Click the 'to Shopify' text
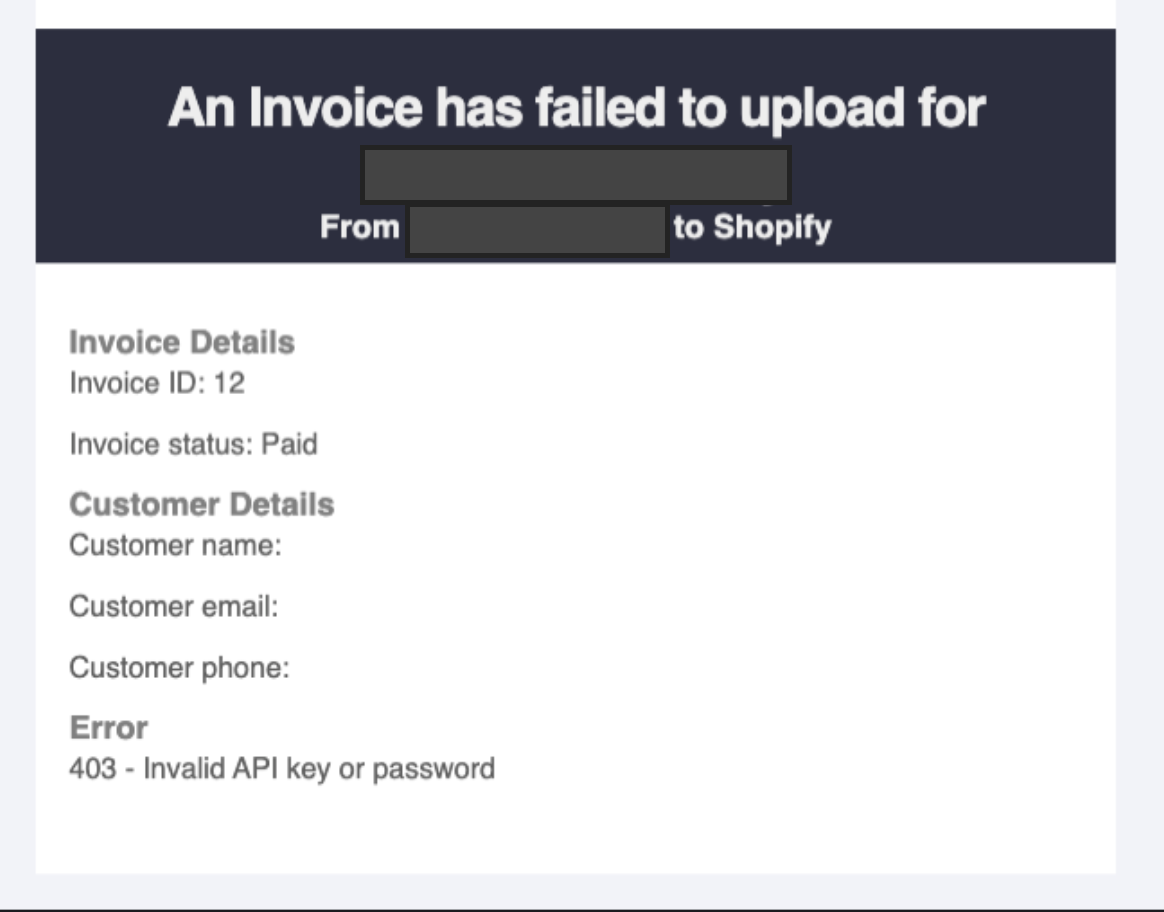The width and height of the screenshot is (1164, 912). point(752,227)
